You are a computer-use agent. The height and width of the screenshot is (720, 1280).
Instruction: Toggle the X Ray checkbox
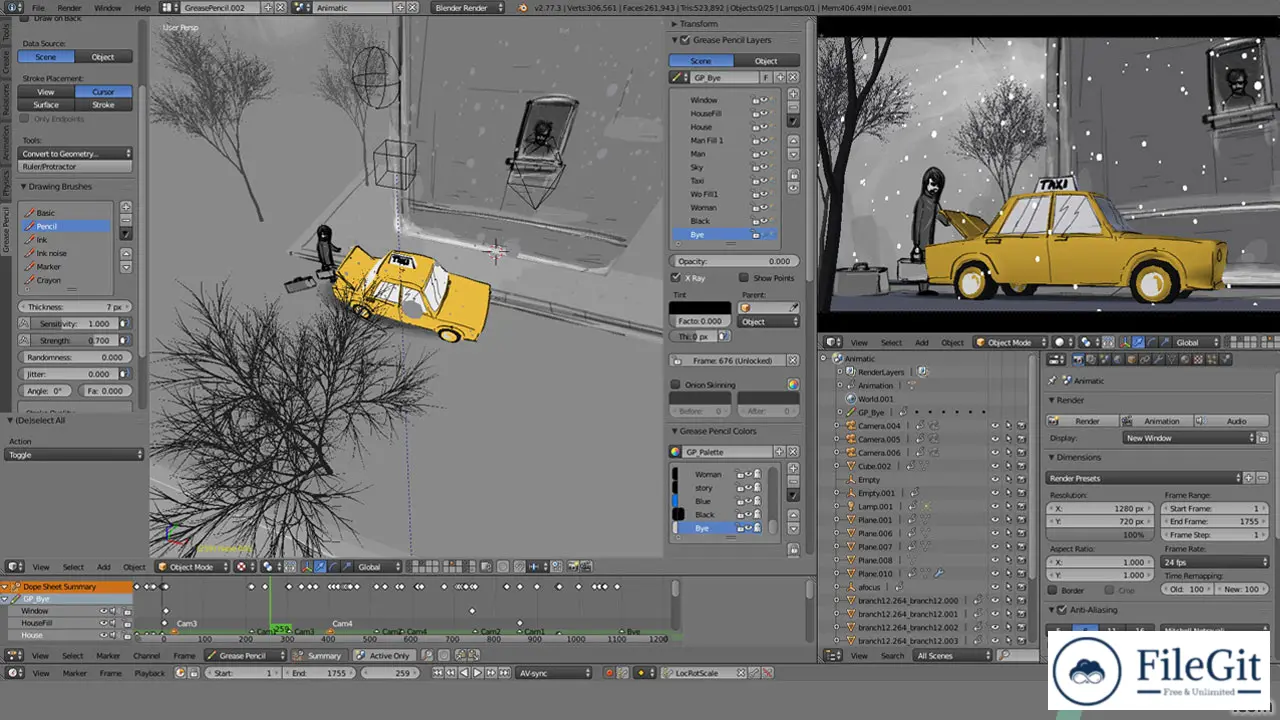tap(675, 278)
